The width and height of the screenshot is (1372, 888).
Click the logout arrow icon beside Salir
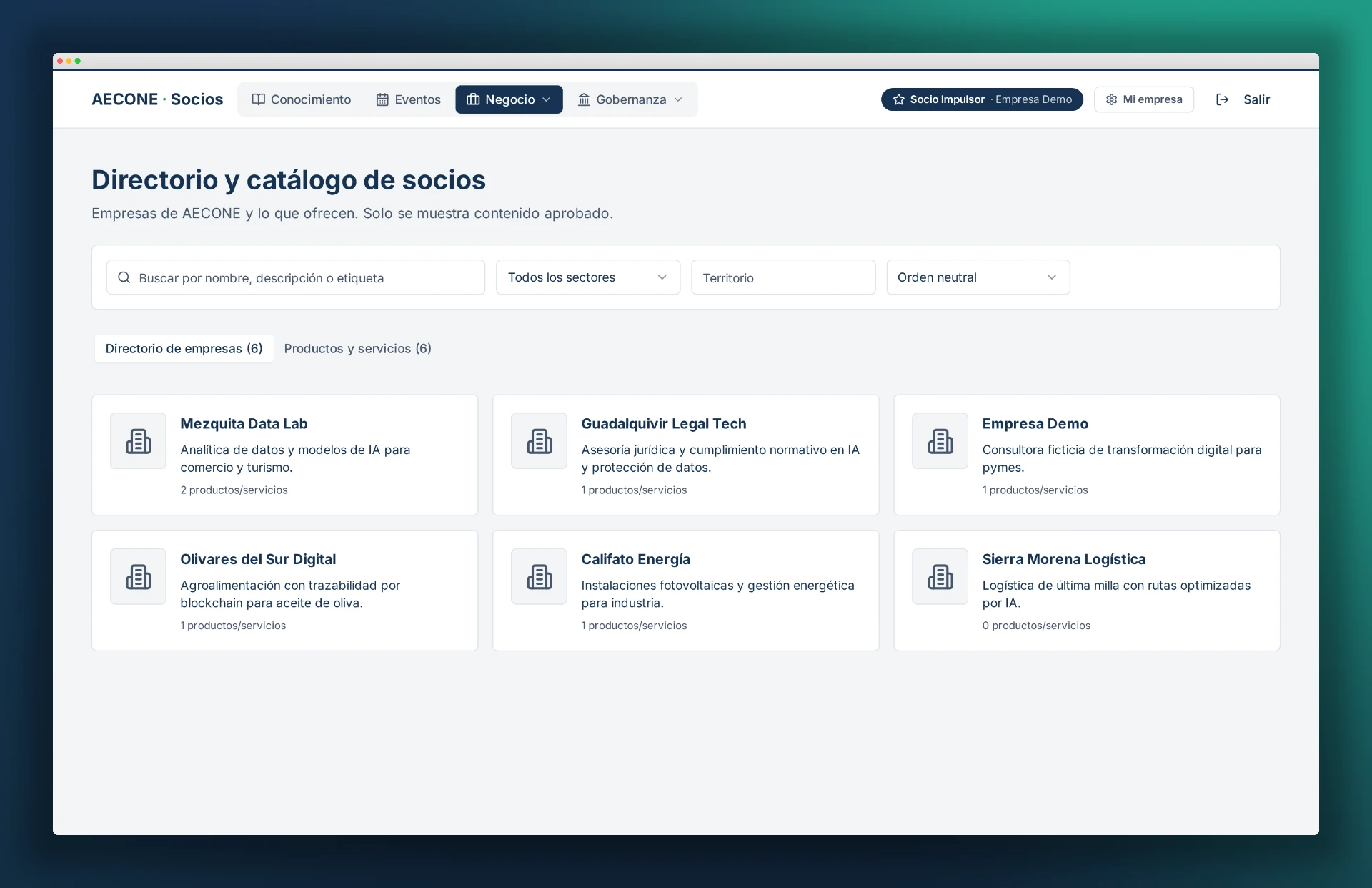click(1223, 99)
